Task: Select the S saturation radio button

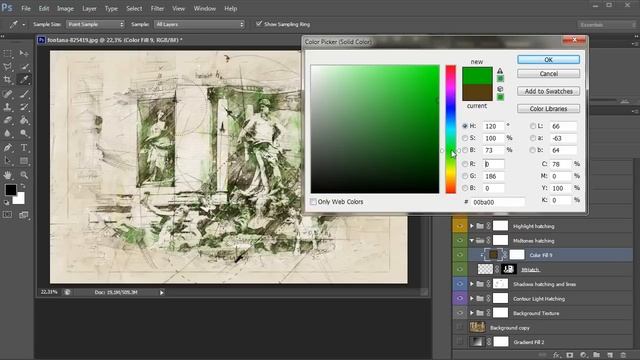Action: 465,138
